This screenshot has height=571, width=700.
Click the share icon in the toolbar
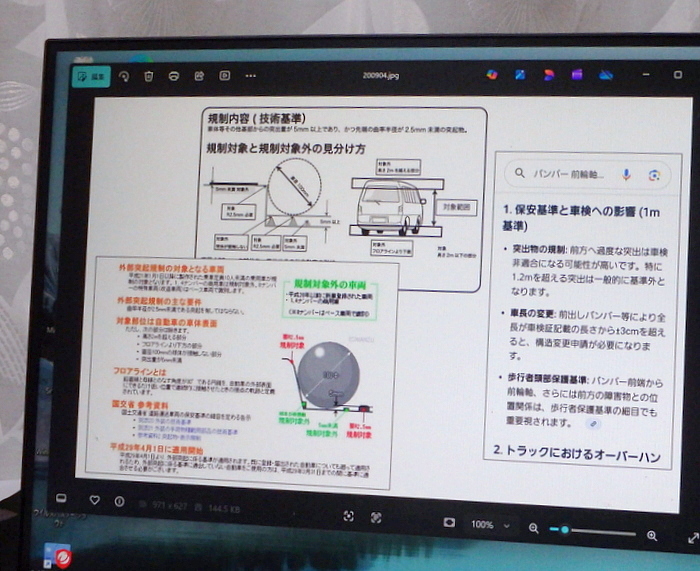point(199,75)
